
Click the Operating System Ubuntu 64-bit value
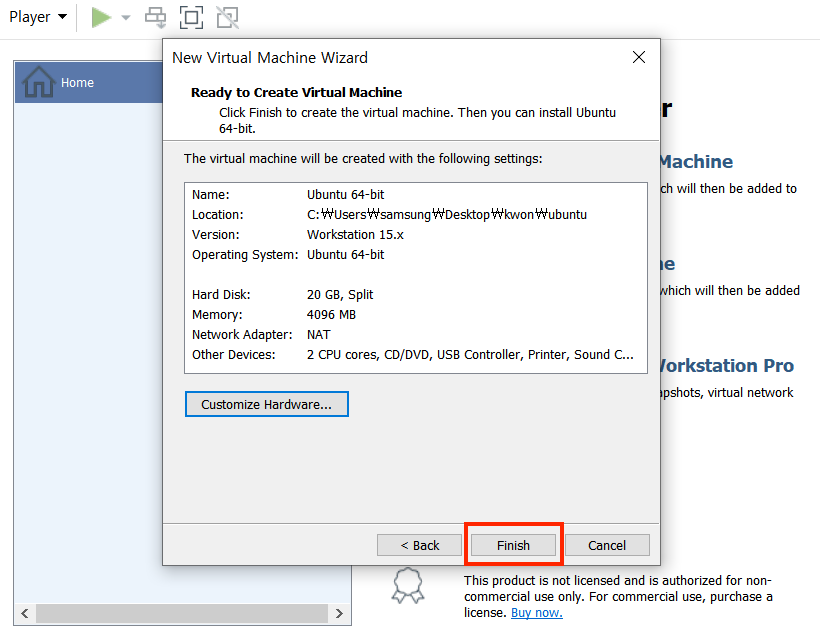346,255
